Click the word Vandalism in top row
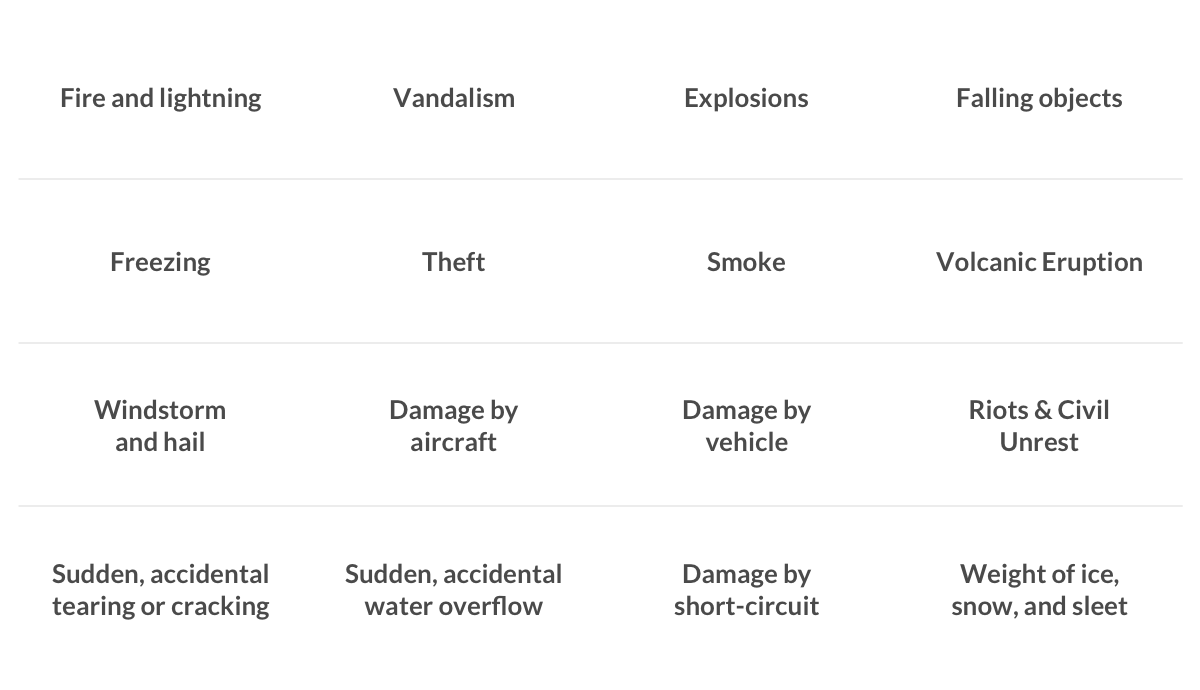This screenshot has height=690, width=1200. [454, 98]
